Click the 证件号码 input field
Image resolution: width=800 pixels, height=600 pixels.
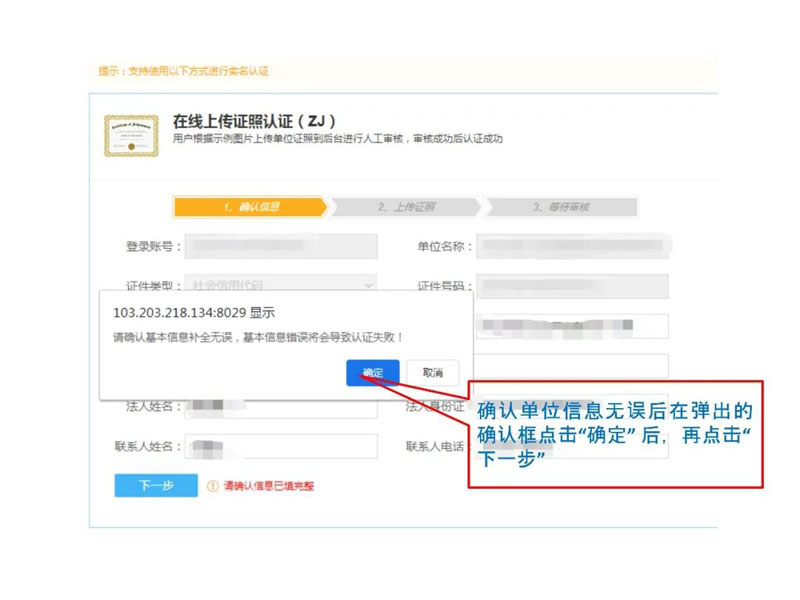click(x=572, y=286)
